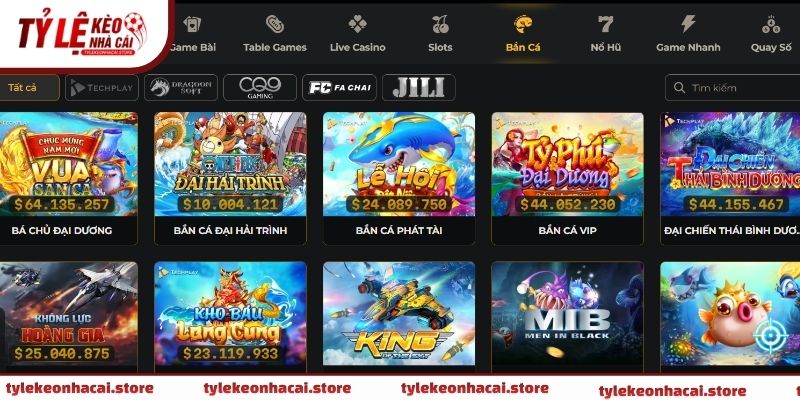The image size is (800, 400).
Task: Open Live Casino clubs icon
Action: click(357, 24)
